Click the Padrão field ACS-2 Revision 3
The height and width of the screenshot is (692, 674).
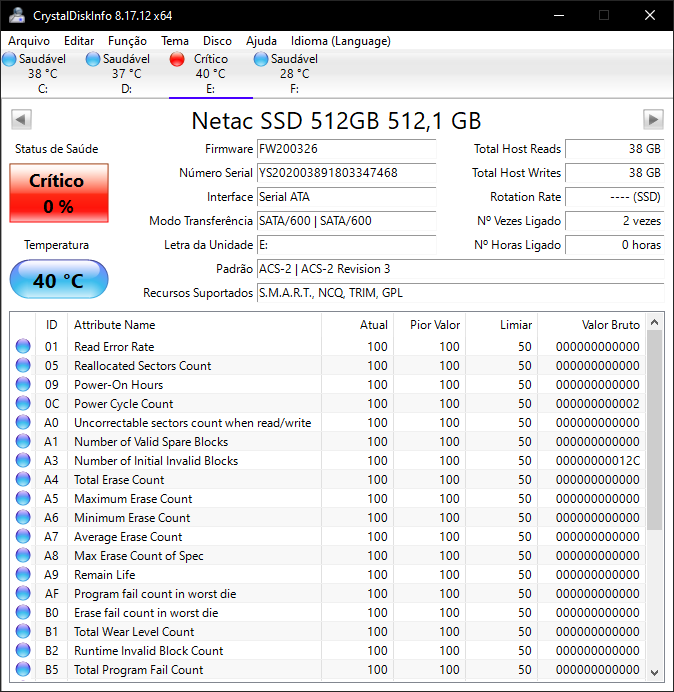pos(461,269)
